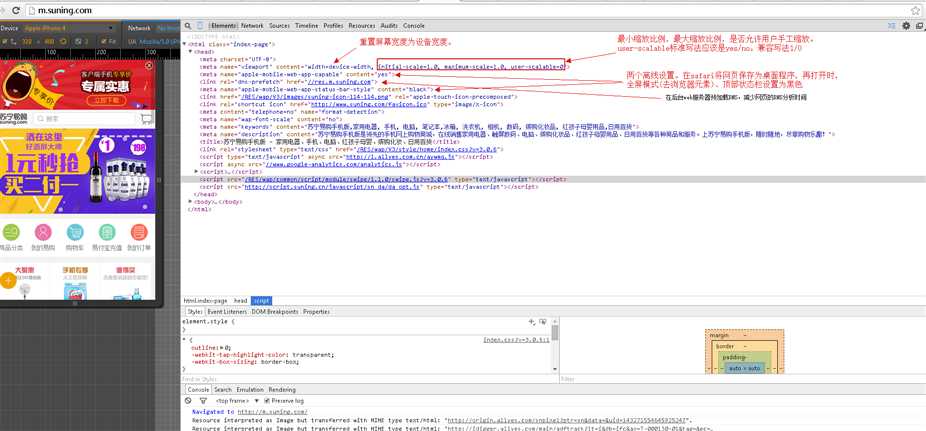926x431 pixels.
Task: Click the shopping cart icon in mobile page
Action: pos(146,119)
